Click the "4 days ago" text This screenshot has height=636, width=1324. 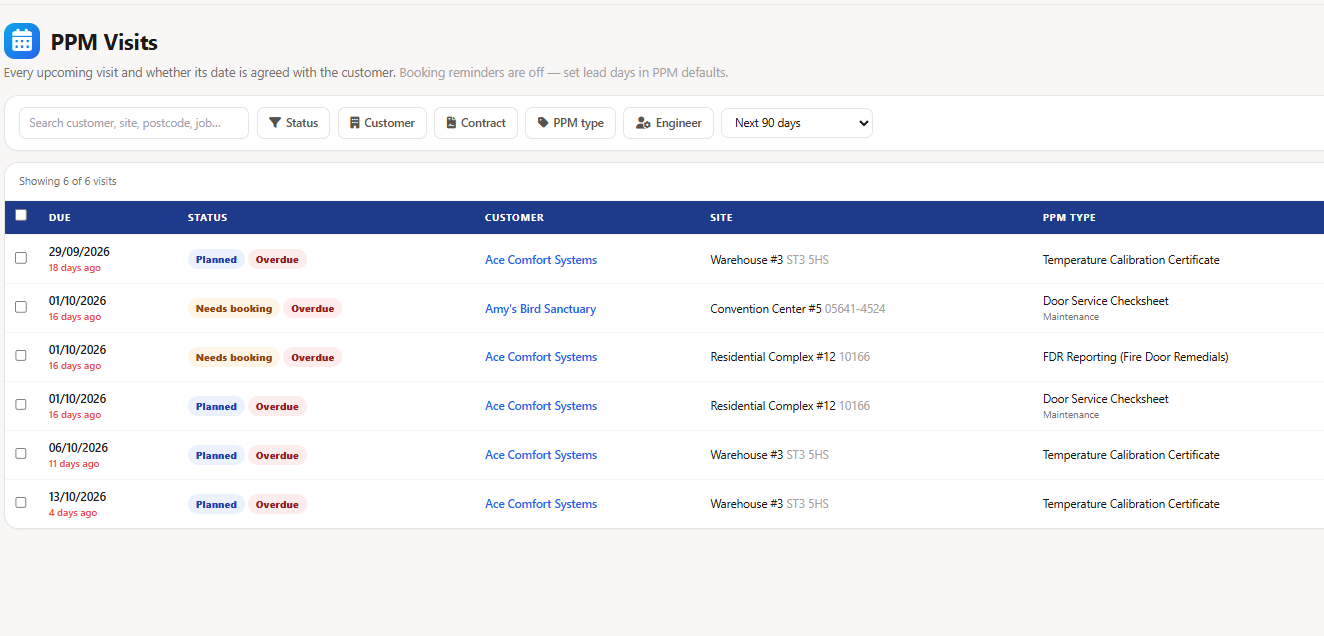tap(73, 513)
